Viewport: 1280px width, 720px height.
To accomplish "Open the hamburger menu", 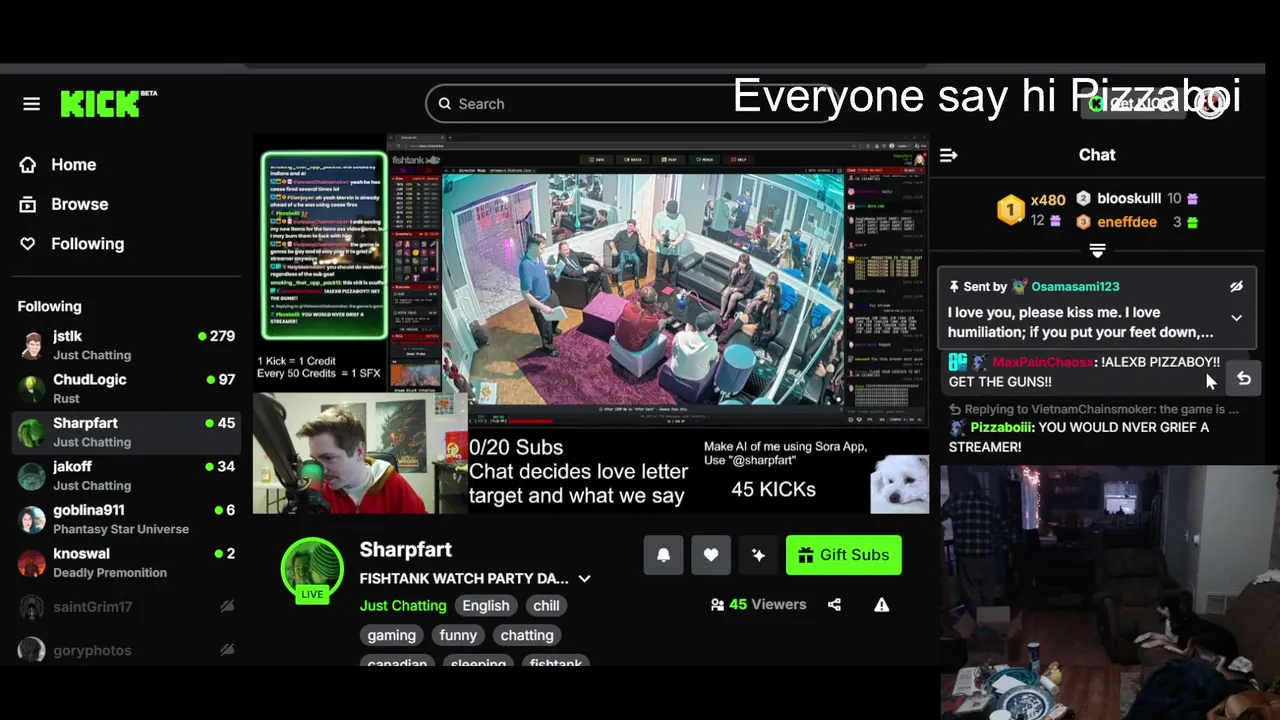I will click(32, 104).
